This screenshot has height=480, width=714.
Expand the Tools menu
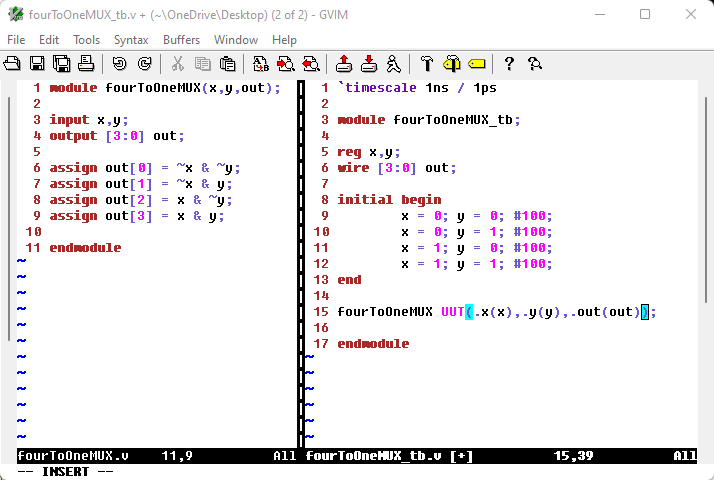click(x=87, y=40)
